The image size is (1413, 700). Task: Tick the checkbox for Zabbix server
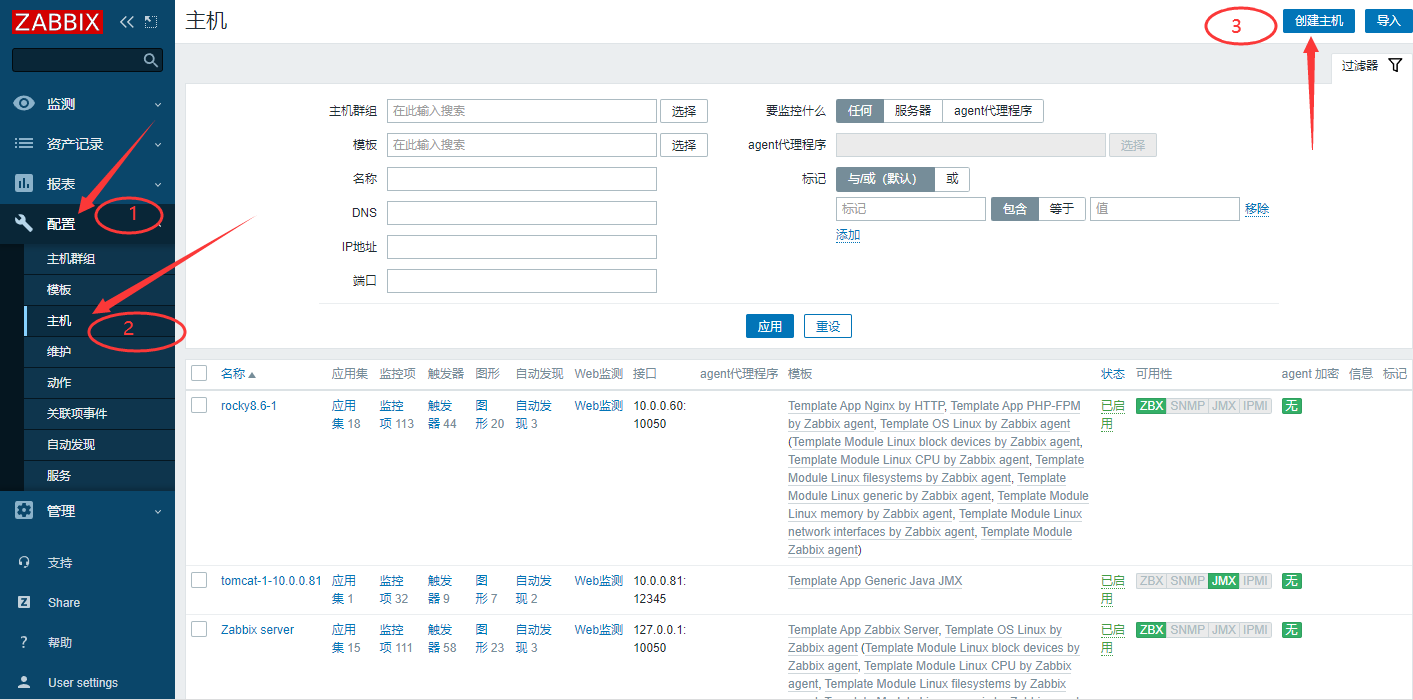tap(199, 629)
